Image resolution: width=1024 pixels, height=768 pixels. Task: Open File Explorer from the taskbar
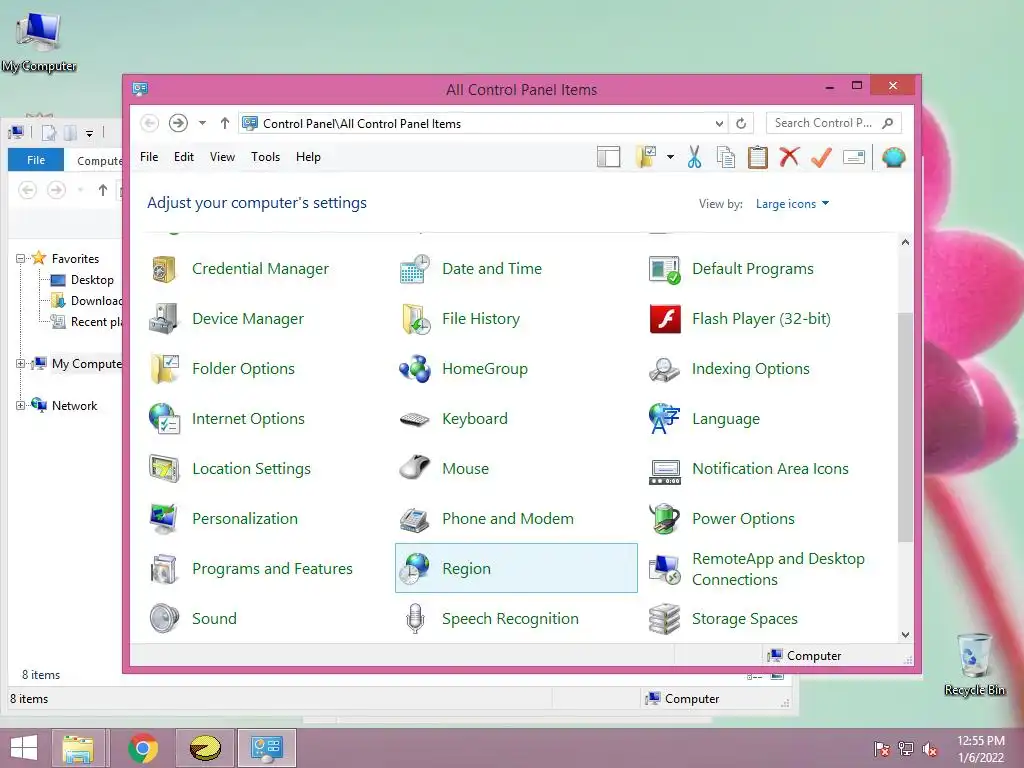(x=78, y=748)
